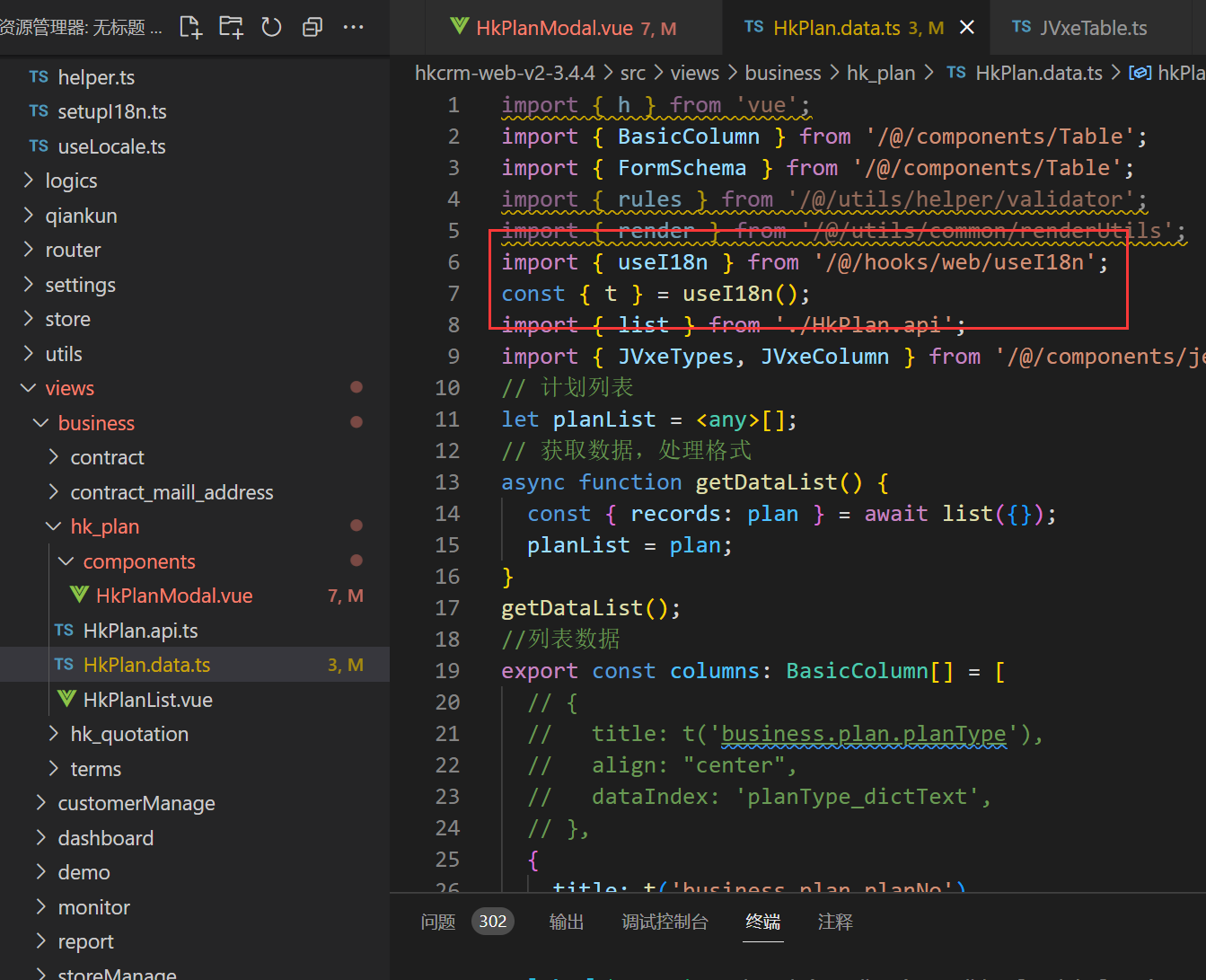Click the Vue icon beside HkPlanList.vue
Viewport: 1206px width, 980px height.
[66, 699]
